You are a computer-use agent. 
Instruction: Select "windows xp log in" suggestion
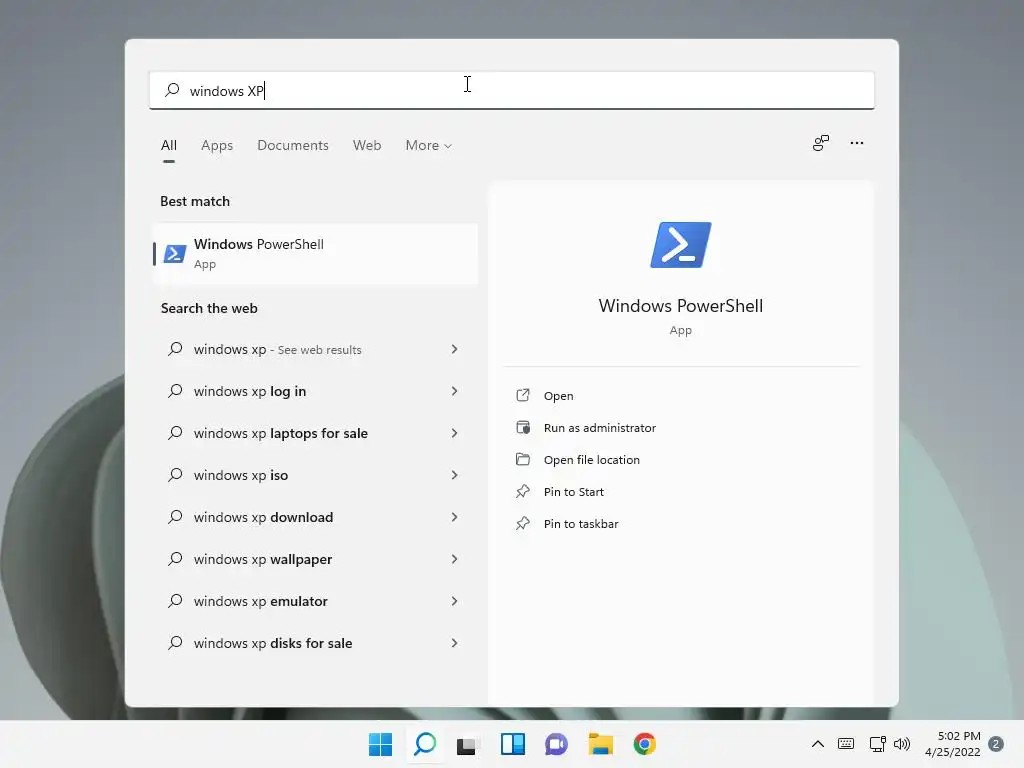click(x=315, y=391)
